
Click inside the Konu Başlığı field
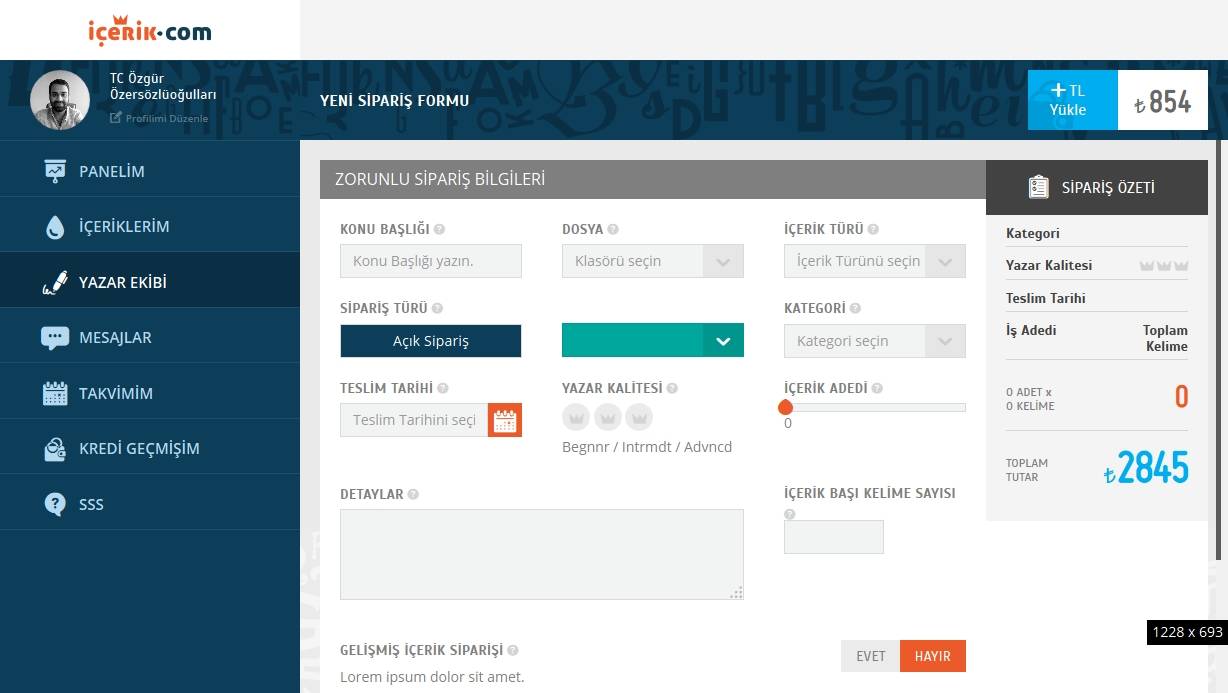430,261
